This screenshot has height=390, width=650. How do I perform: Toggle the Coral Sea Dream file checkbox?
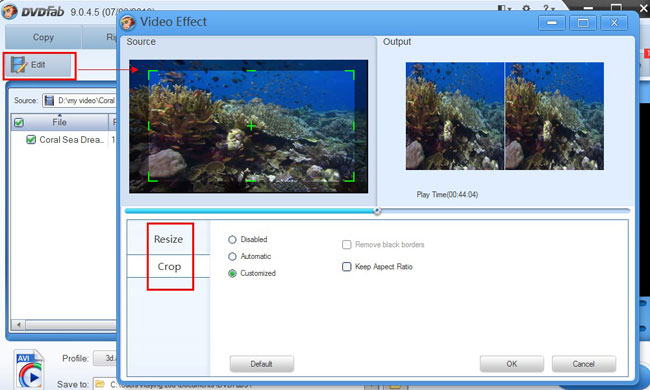[31, 140]
